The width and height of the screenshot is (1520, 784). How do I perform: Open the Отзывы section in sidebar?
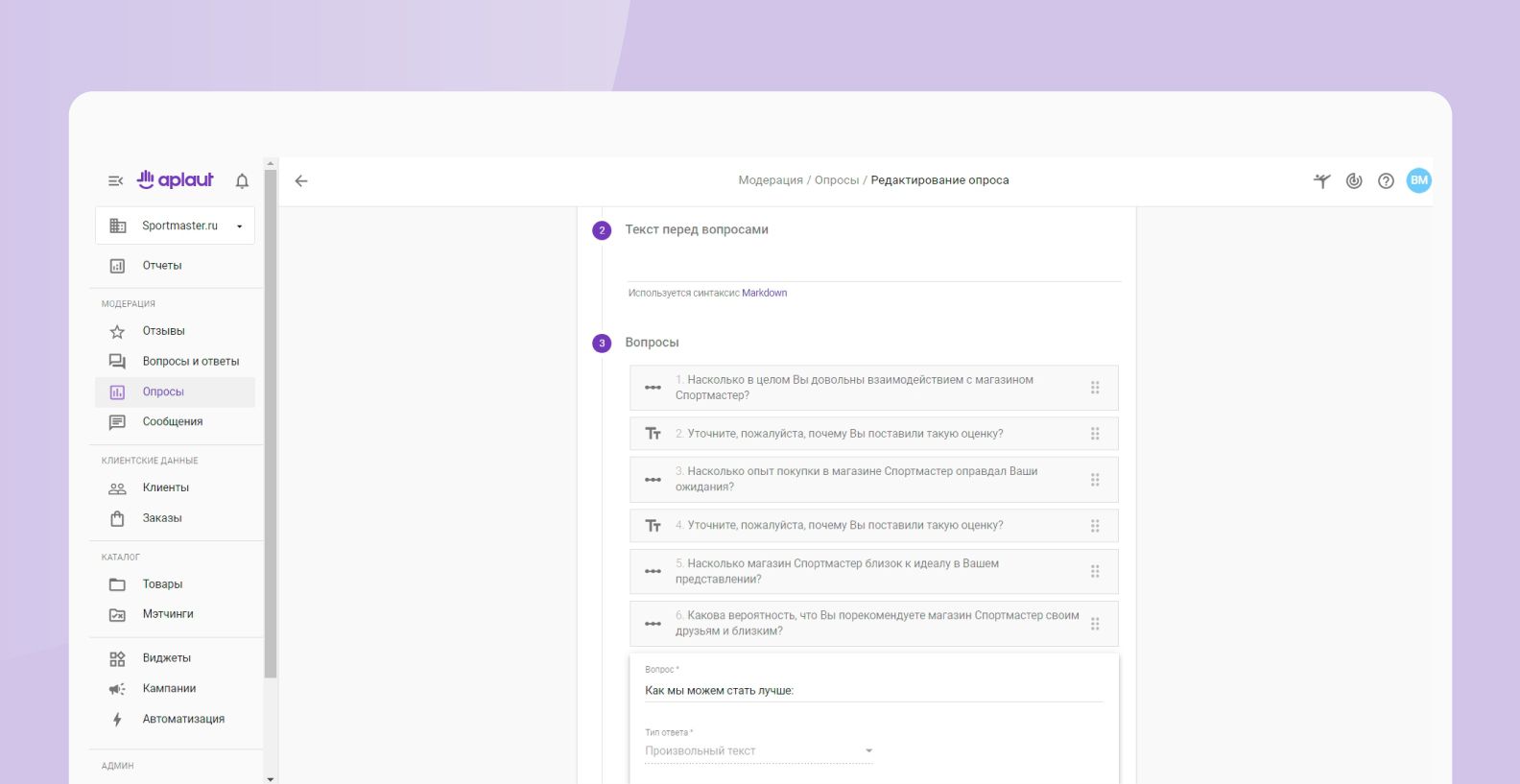[x=163, y=331]
